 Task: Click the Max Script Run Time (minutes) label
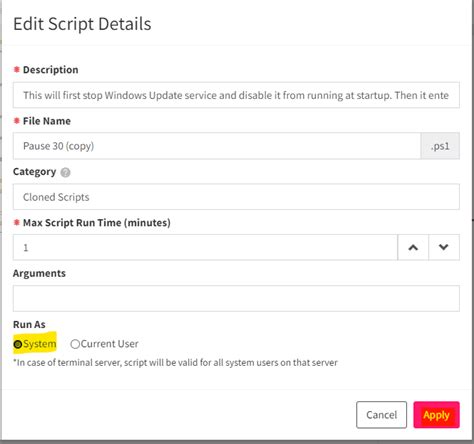coord(97,222)
